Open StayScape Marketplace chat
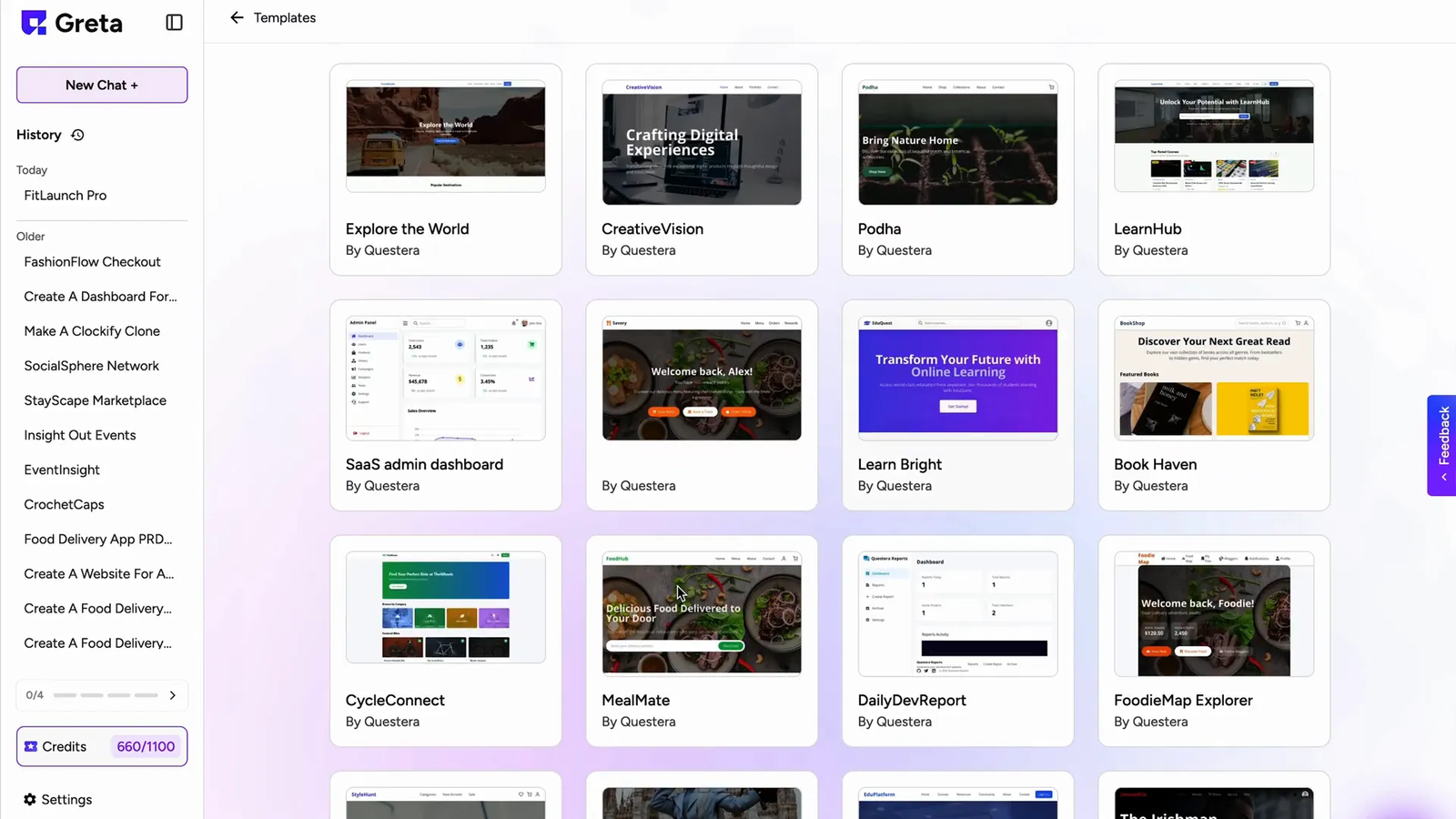Screen dimensions: 1456x819 coord(96,400)
